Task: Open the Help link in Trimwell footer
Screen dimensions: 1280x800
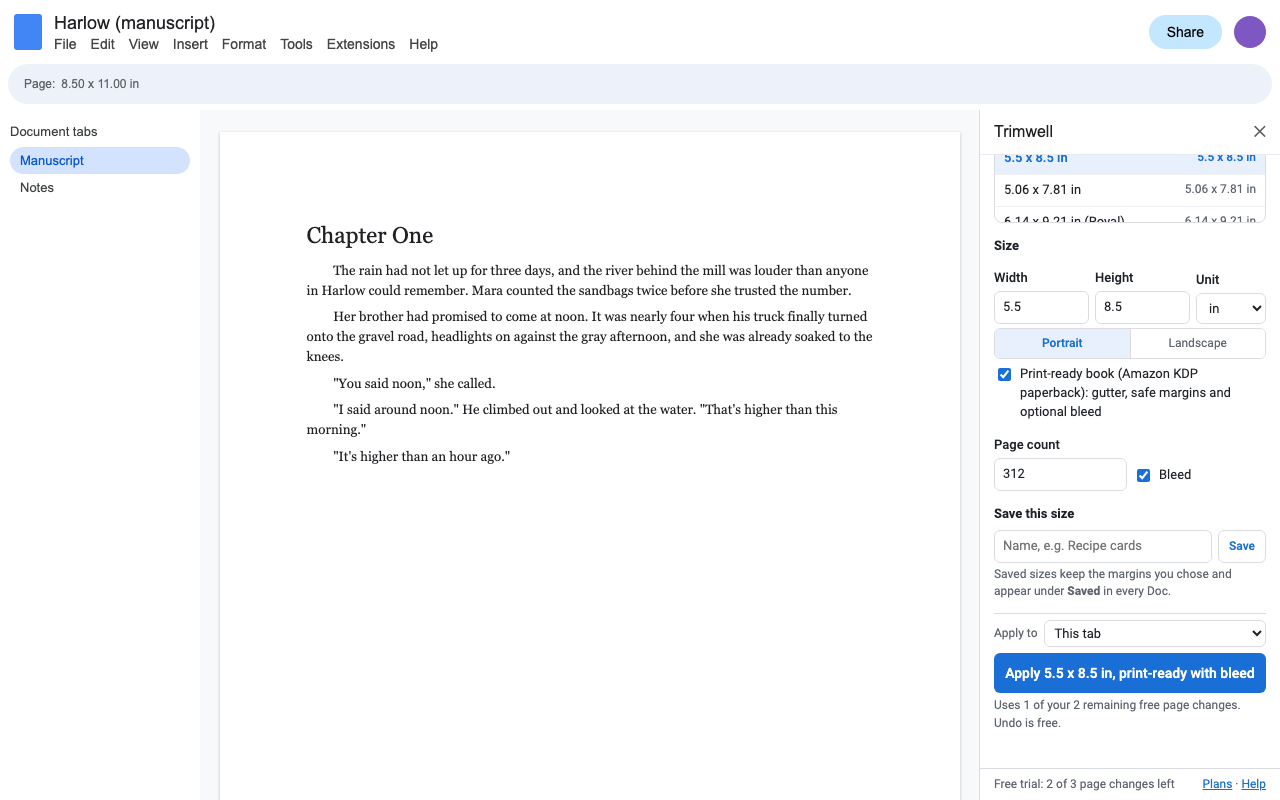Action: (1253, 784)
